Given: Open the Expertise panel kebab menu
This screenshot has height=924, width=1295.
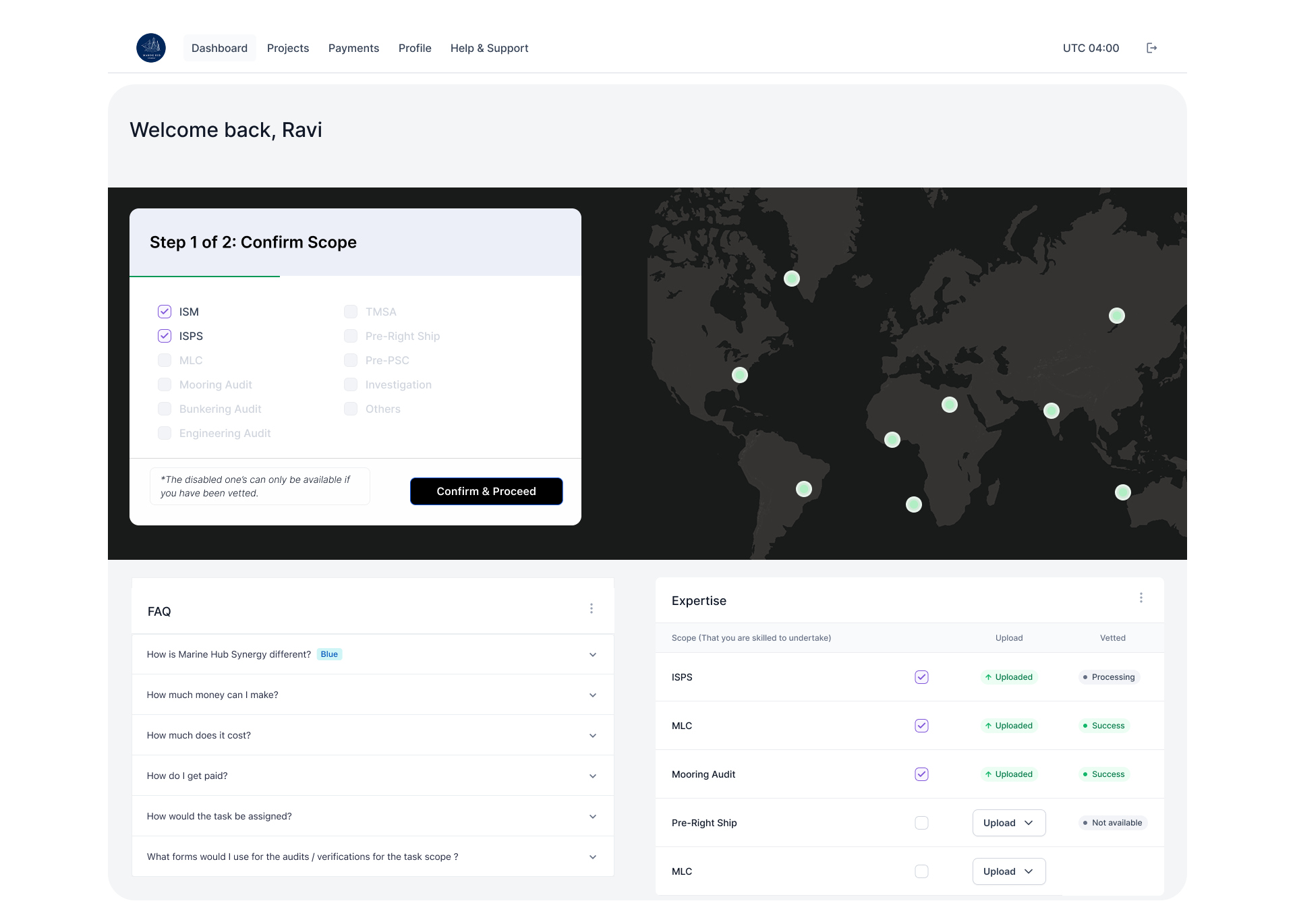Looking at the screenshot, I should 1141,598.
